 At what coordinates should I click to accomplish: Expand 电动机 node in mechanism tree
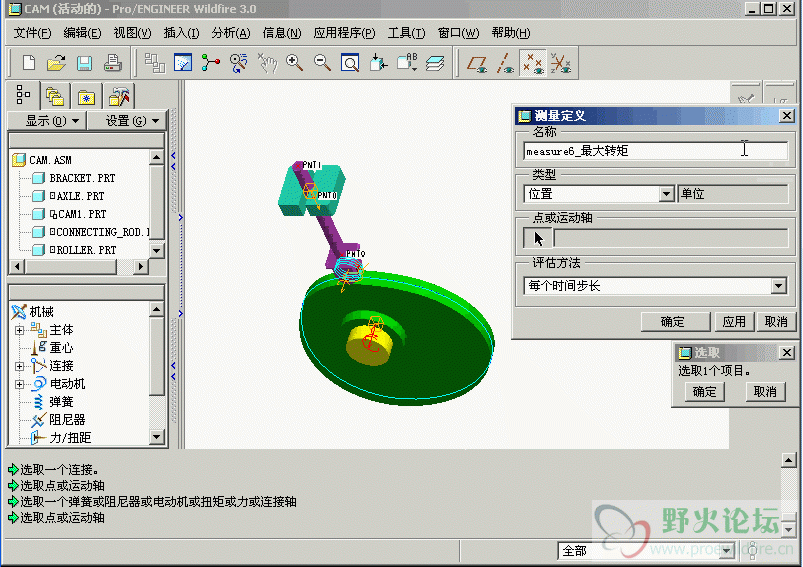tap(19, 384)
